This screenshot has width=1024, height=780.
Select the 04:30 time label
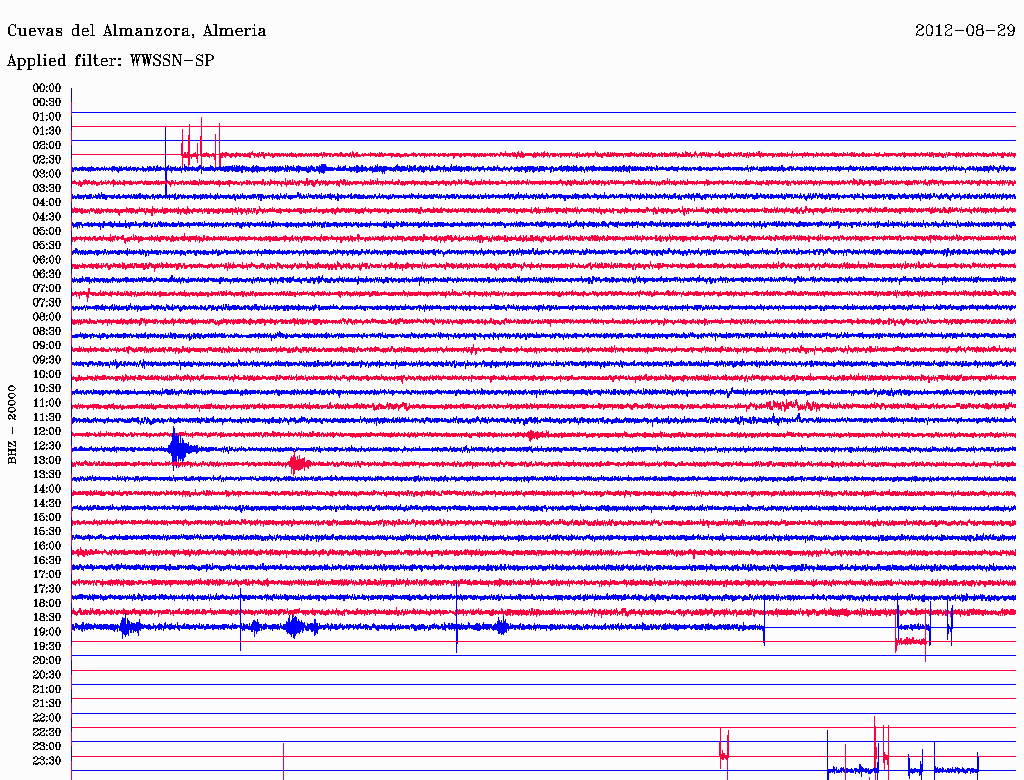[x=47, y=217]
